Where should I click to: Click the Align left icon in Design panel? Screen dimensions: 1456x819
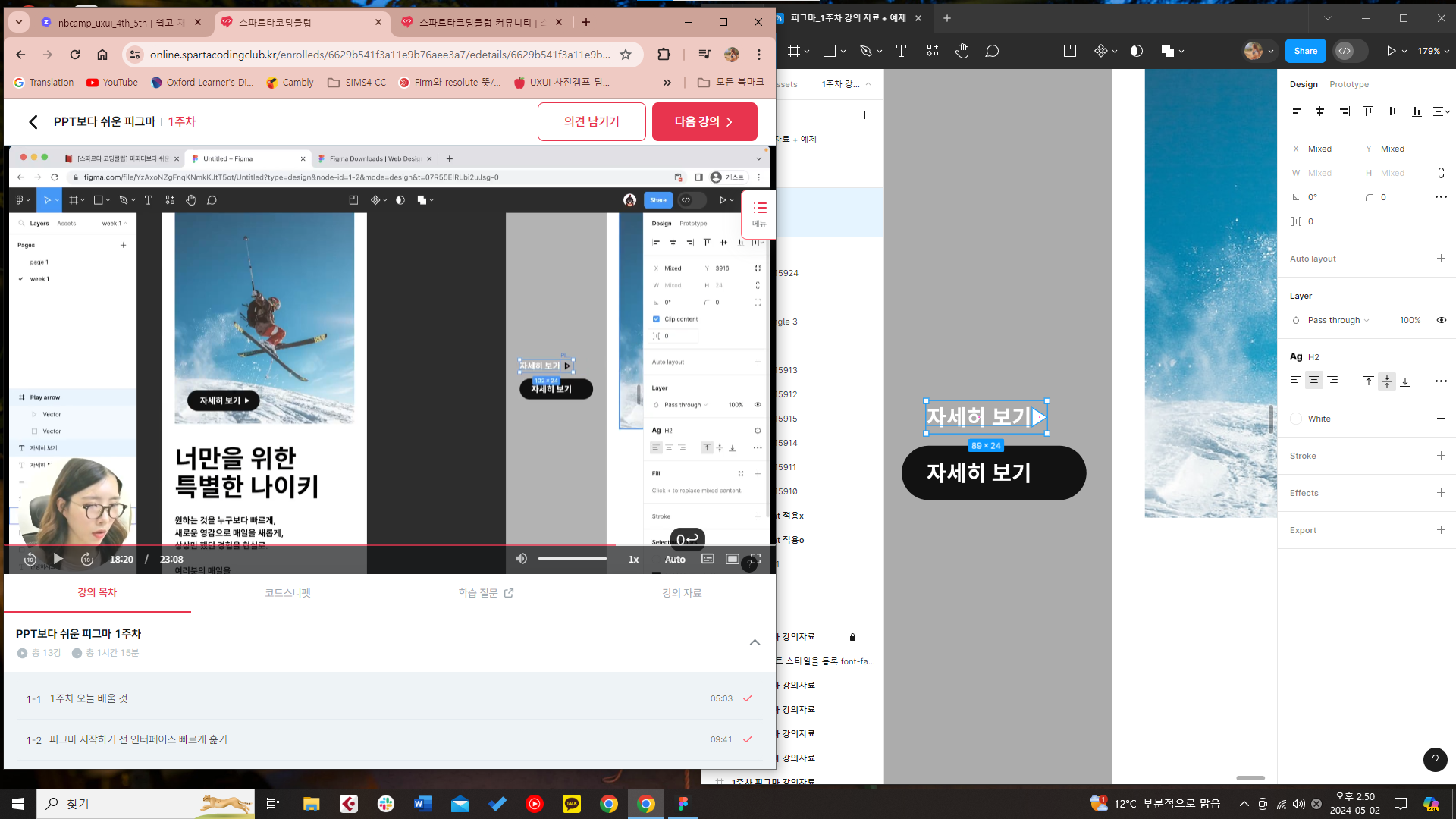click(1296, 111)
